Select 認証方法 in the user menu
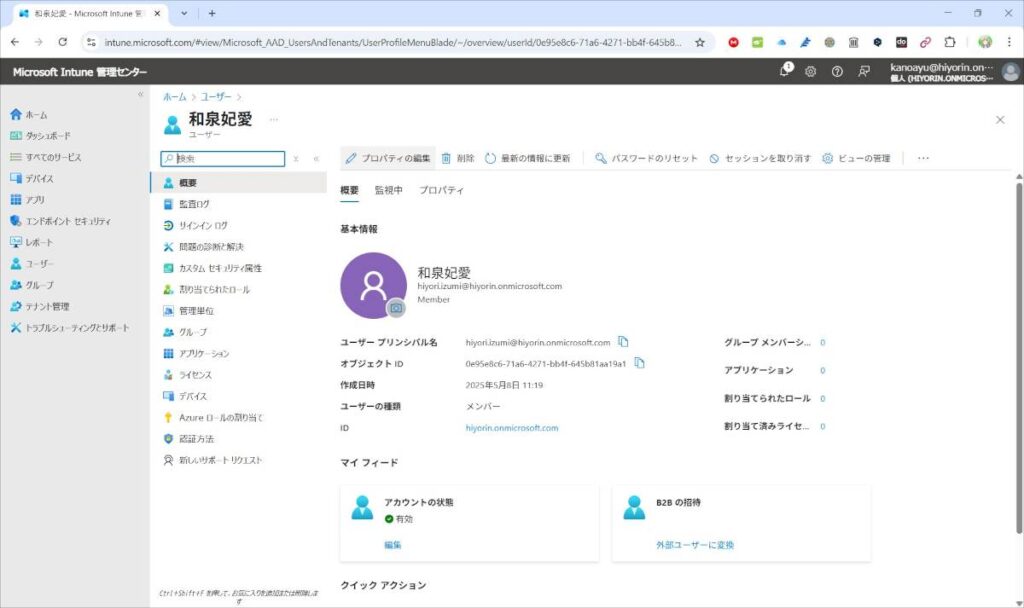 click(x=238, y=439)
